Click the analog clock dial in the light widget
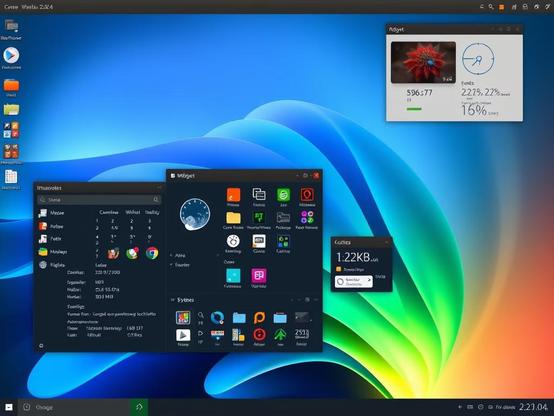The height and width of the screenshot is (416, 554). pos(478,59)
